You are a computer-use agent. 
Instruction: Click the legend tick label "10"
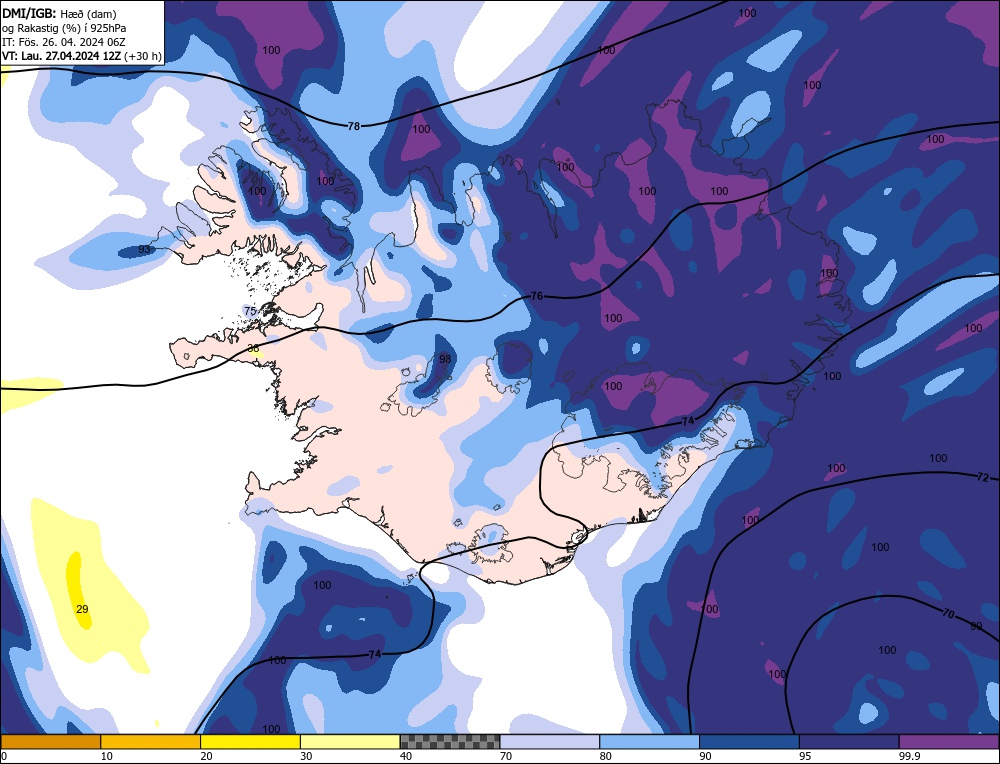[x=107, y=756]
